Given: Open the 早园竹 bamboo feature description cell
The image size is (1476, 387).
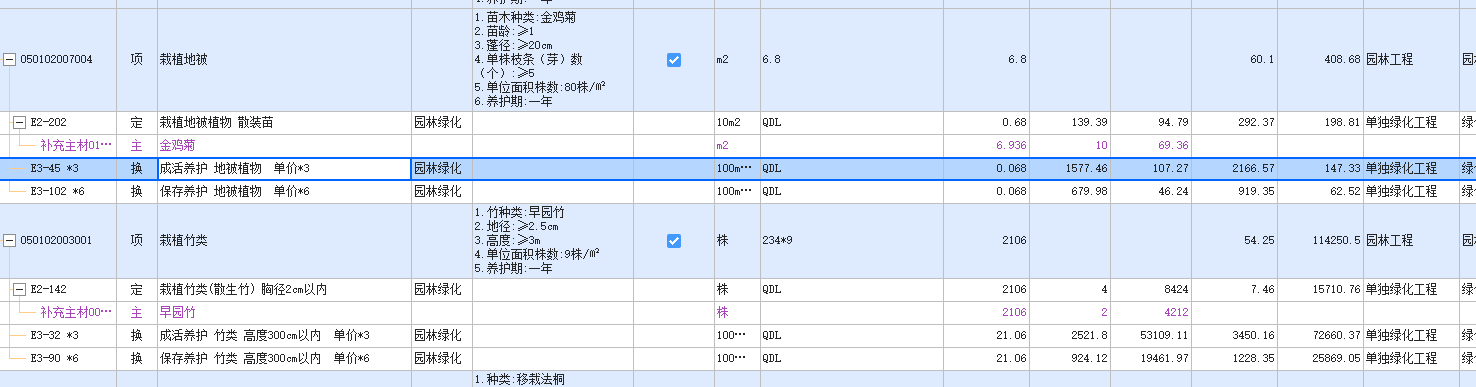Looking at the screenshot, I should coord(552,241).
